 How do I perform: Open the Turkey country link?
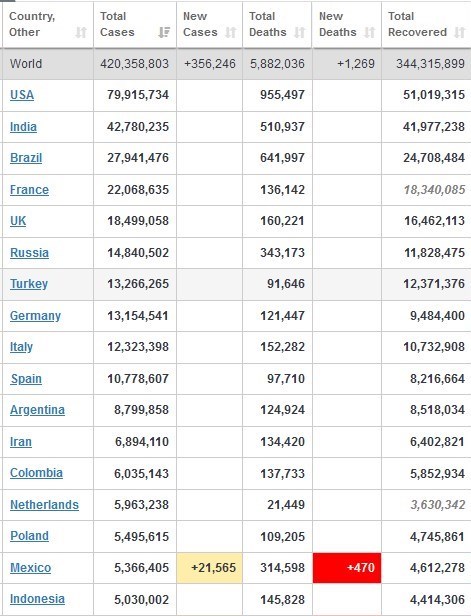click(29, 284)
